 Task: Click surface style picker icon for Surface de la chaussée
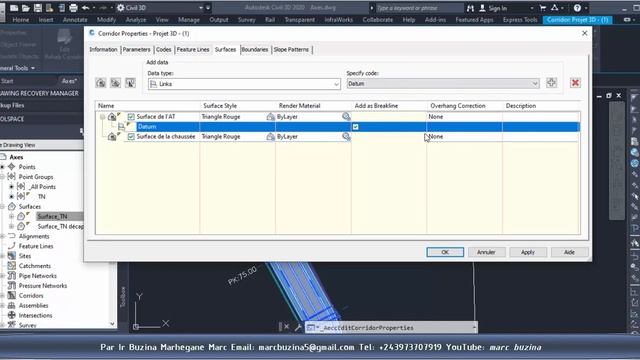(x=270, y=137)
